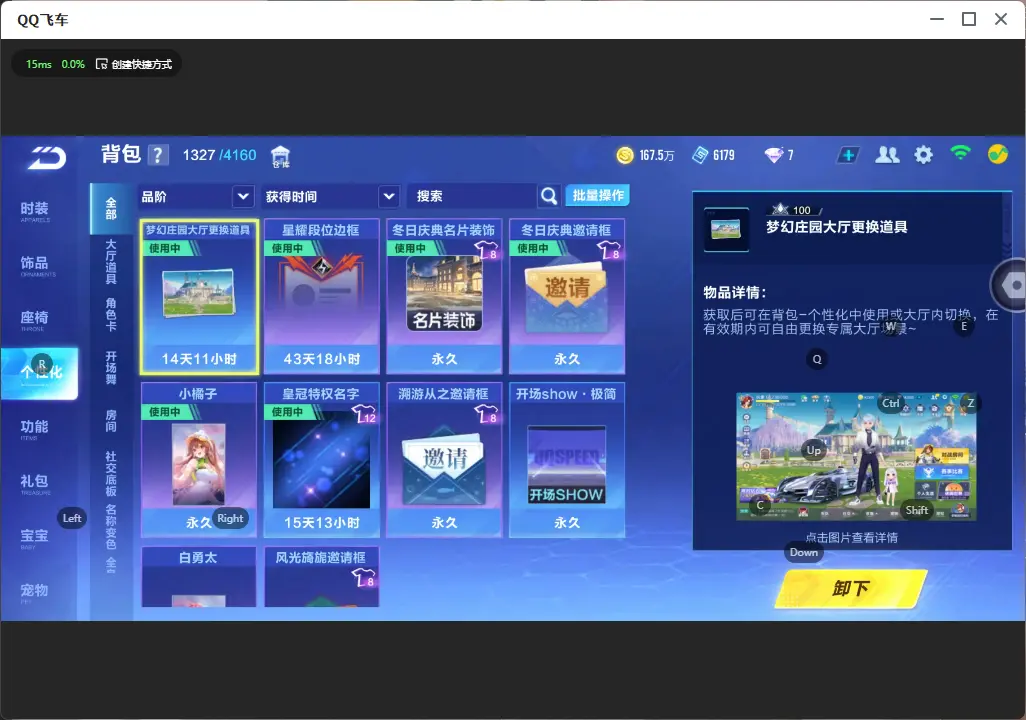
Task: Select the 大厅道具 subcategory tab
Action: tap(111, 262)
